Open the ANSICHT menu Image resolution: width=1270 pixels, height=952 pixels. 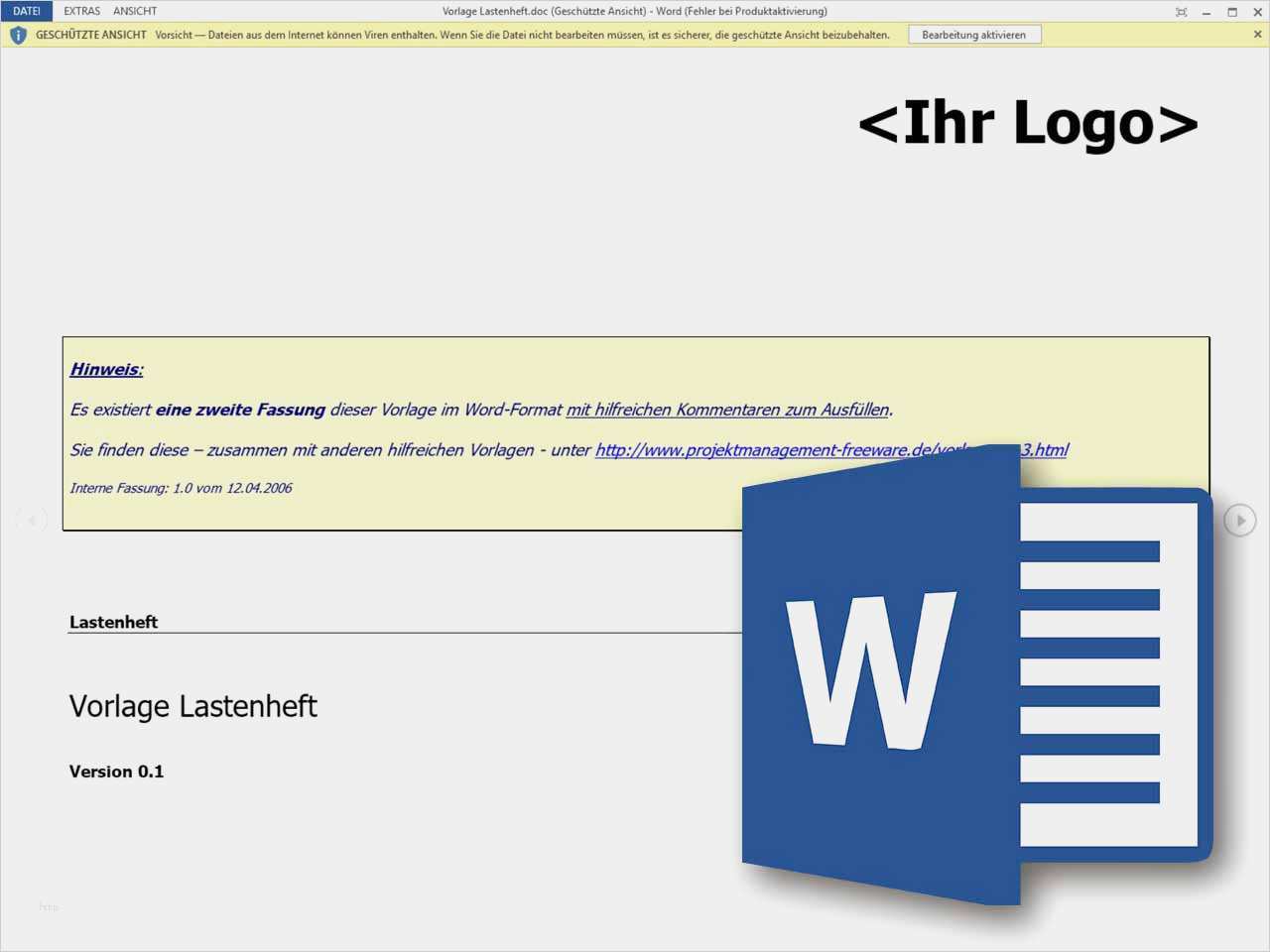[x=135, y=11]
